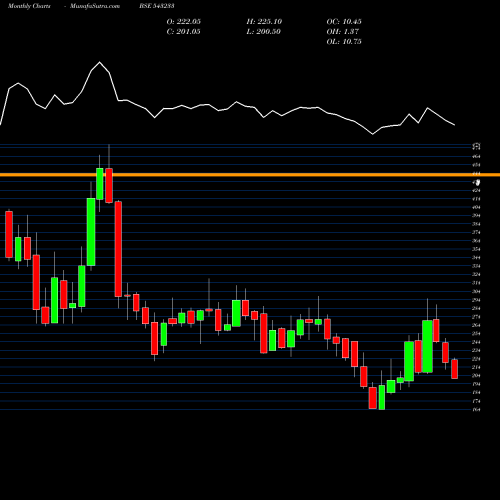Image resolution: width=500 pixels, height=500 pixels.
Task: Click the low value 'L: 200.50'
Action: click(263, 31)
